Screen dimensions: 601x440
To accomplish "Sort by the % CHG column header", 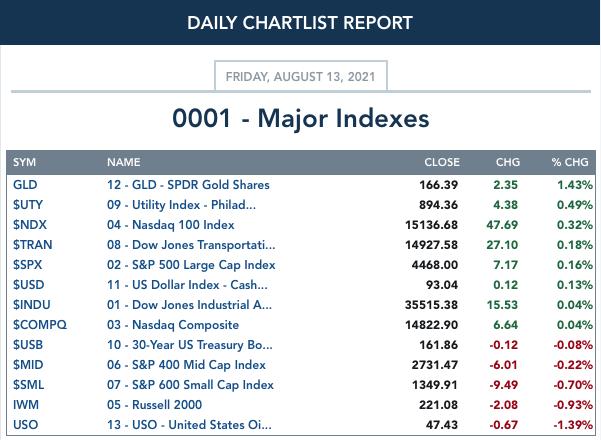I will tap(570, 162).
